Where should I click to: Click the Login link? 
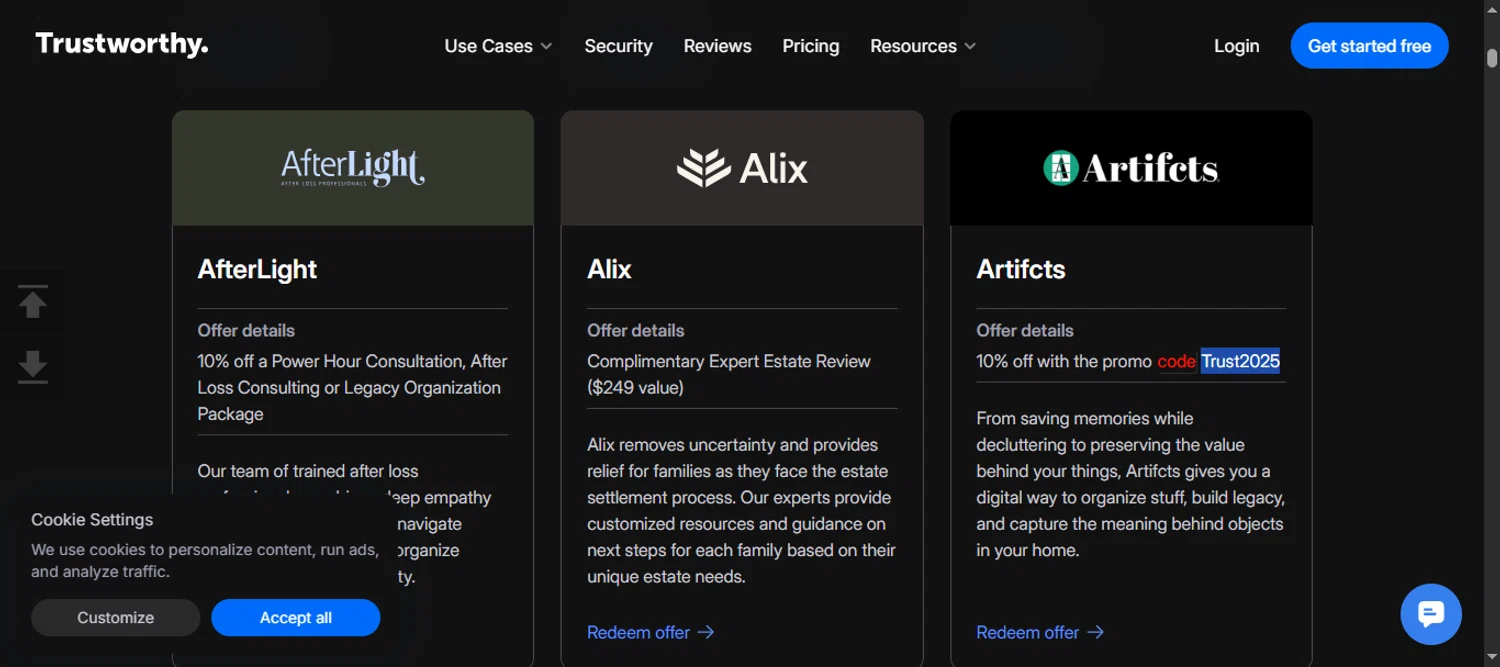[1236, 46]
